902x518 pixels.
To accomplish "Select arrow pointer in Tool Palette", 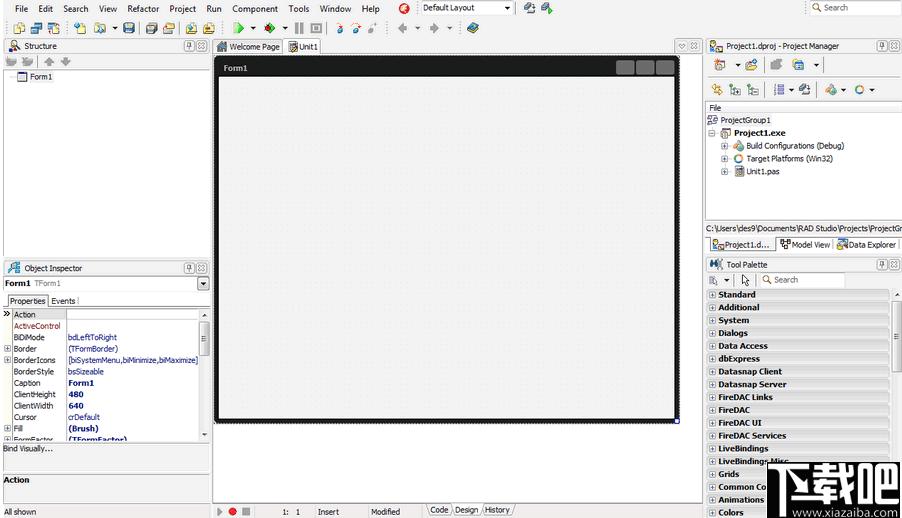I will [746, 280].
